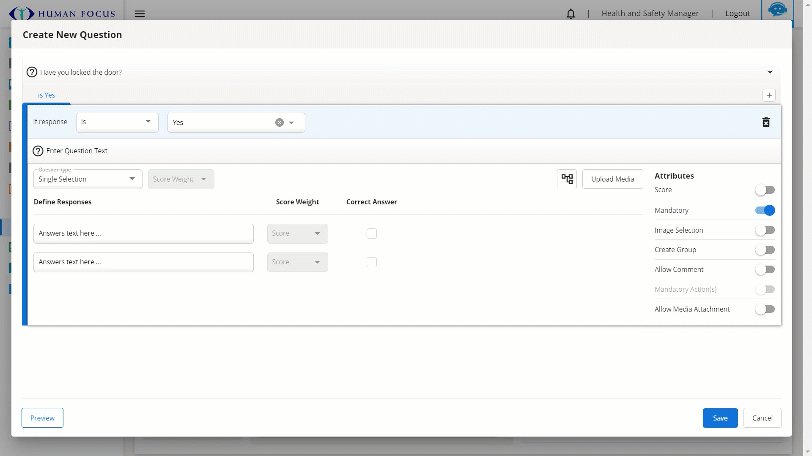Screen dimensions: 812x456
Task: Disable the Mandatory toggle
Action: tap(765, 211)
